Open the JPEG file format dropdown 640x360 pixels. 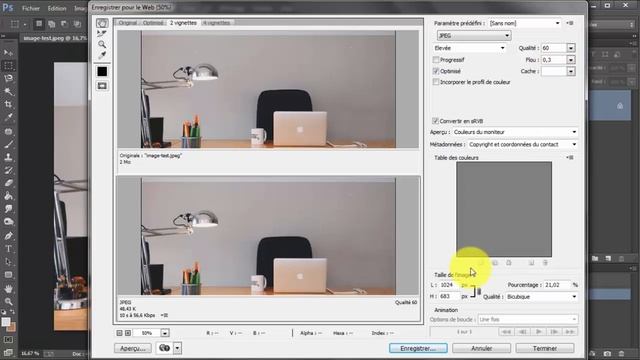(474, 36)
